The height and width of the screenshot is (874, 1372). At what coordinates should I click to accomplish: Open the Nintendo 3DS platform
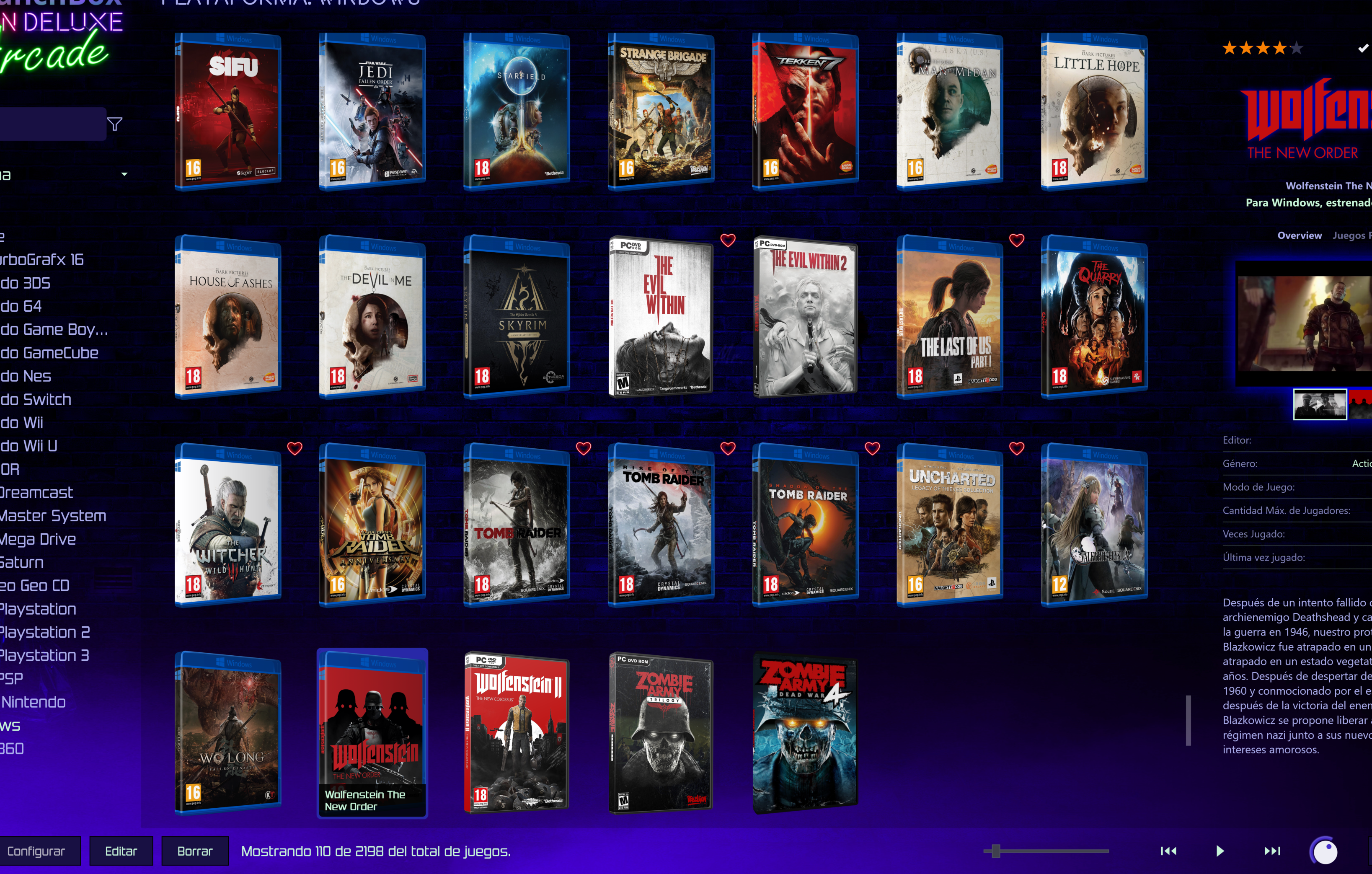click(x=25, y=283)
